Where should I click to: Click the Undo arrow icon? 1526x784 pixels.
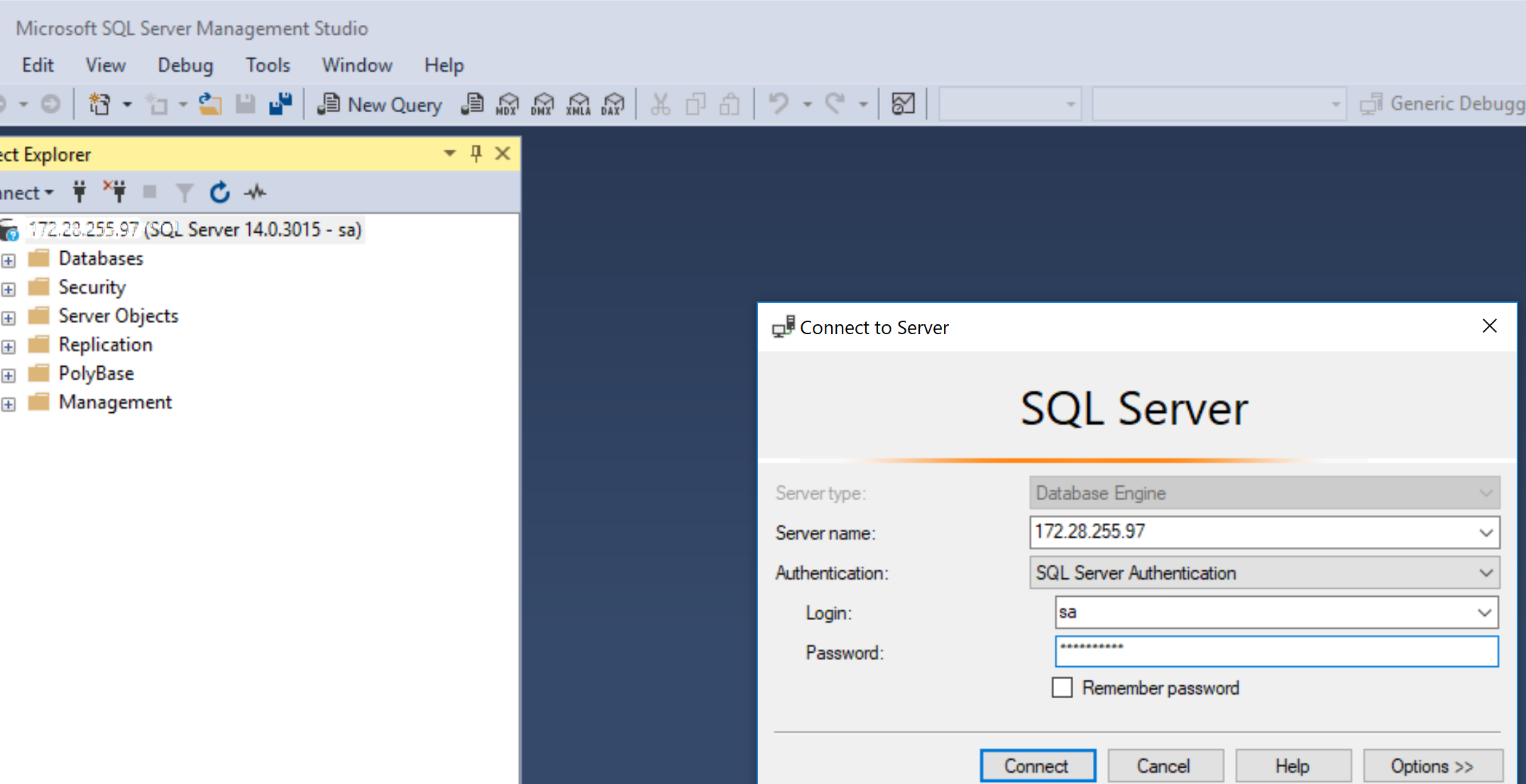click(x=779, y=104)
